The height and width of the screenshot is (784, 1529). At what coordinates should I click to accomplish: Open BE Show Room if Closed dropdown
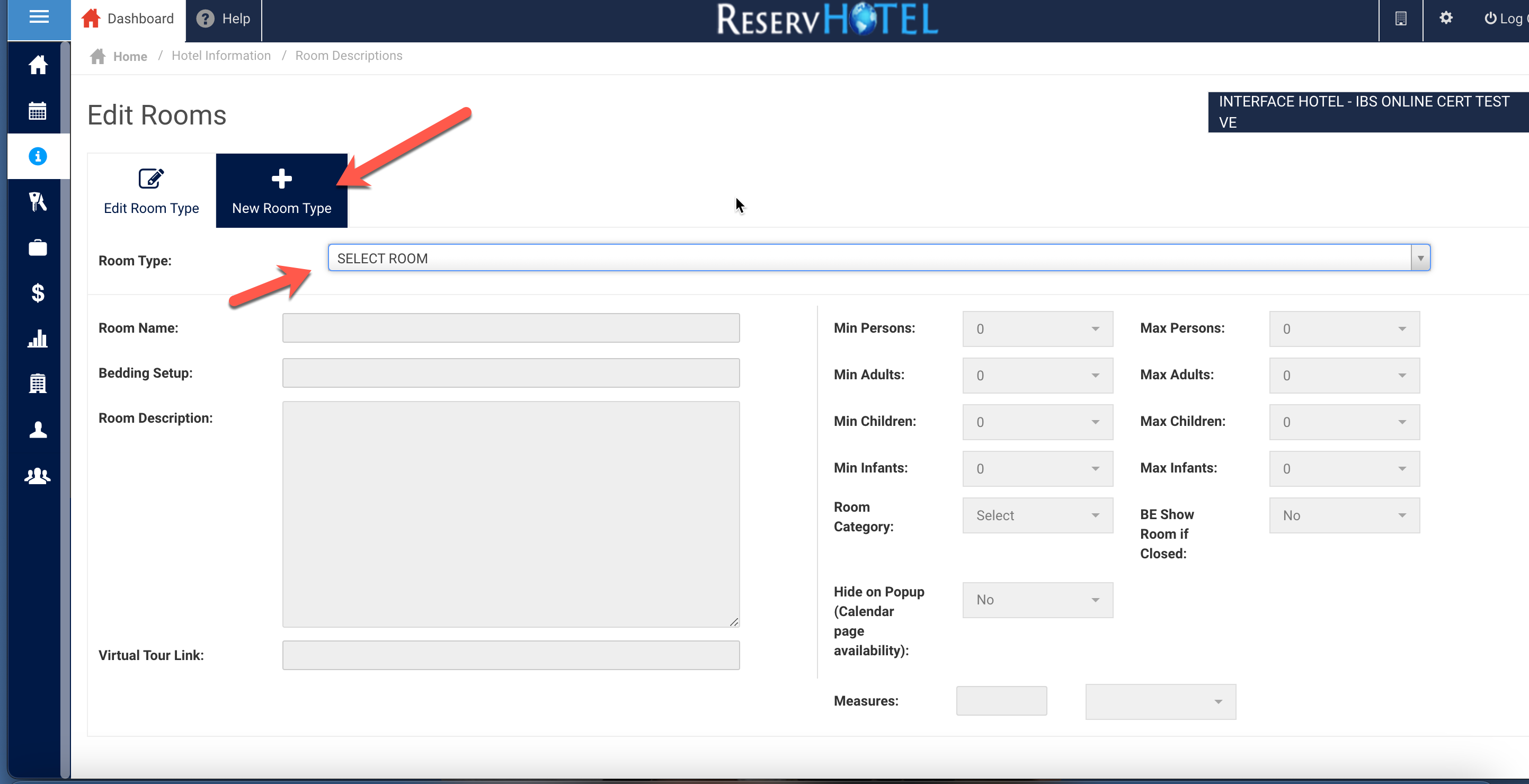pos(1344,515)
